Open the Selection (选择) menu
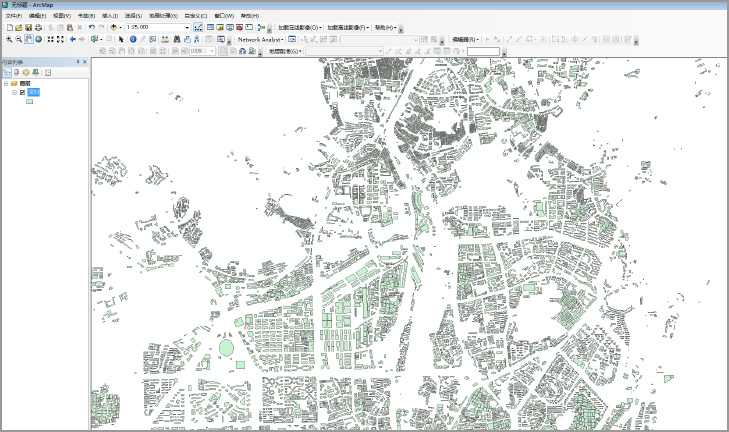The image size is (729, 432). coord(133,15)
